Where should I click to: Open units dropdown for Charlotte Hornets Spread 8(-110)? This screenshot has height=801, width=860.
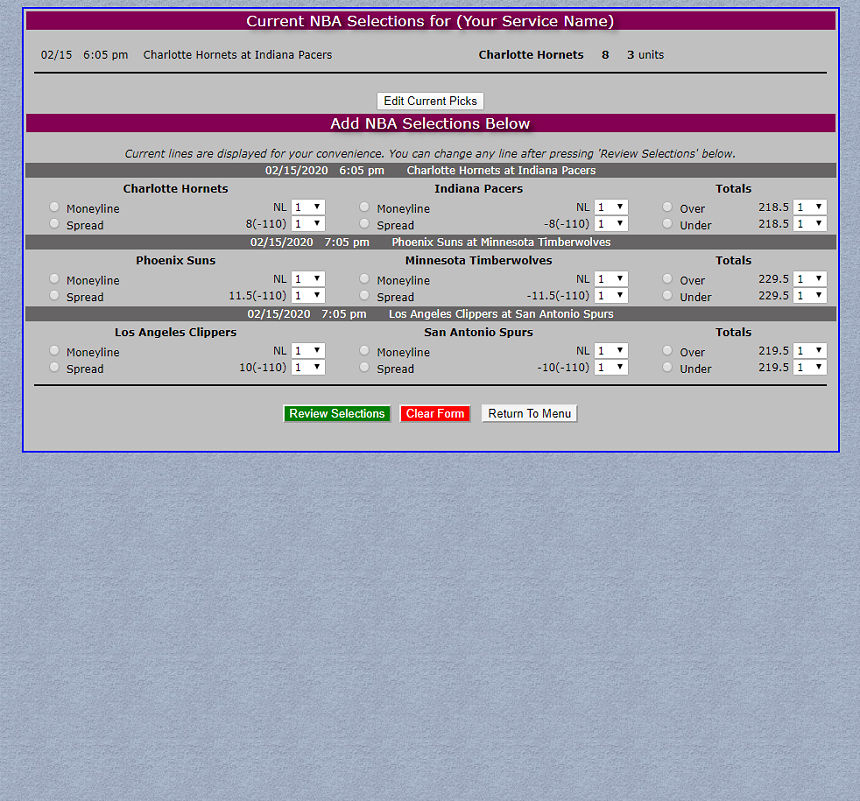(308, 224)
